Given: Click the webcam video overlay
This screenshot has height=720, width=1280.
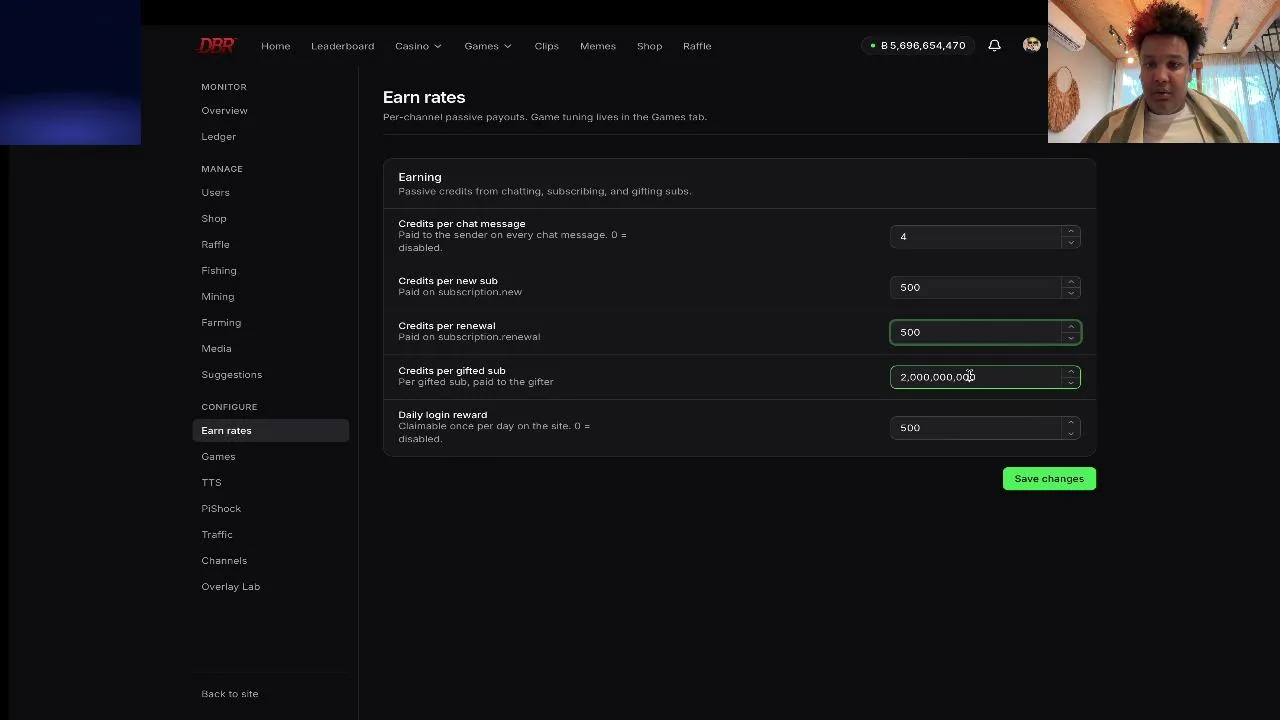Looking at the screenshot, I should [x=1164, y=71].
